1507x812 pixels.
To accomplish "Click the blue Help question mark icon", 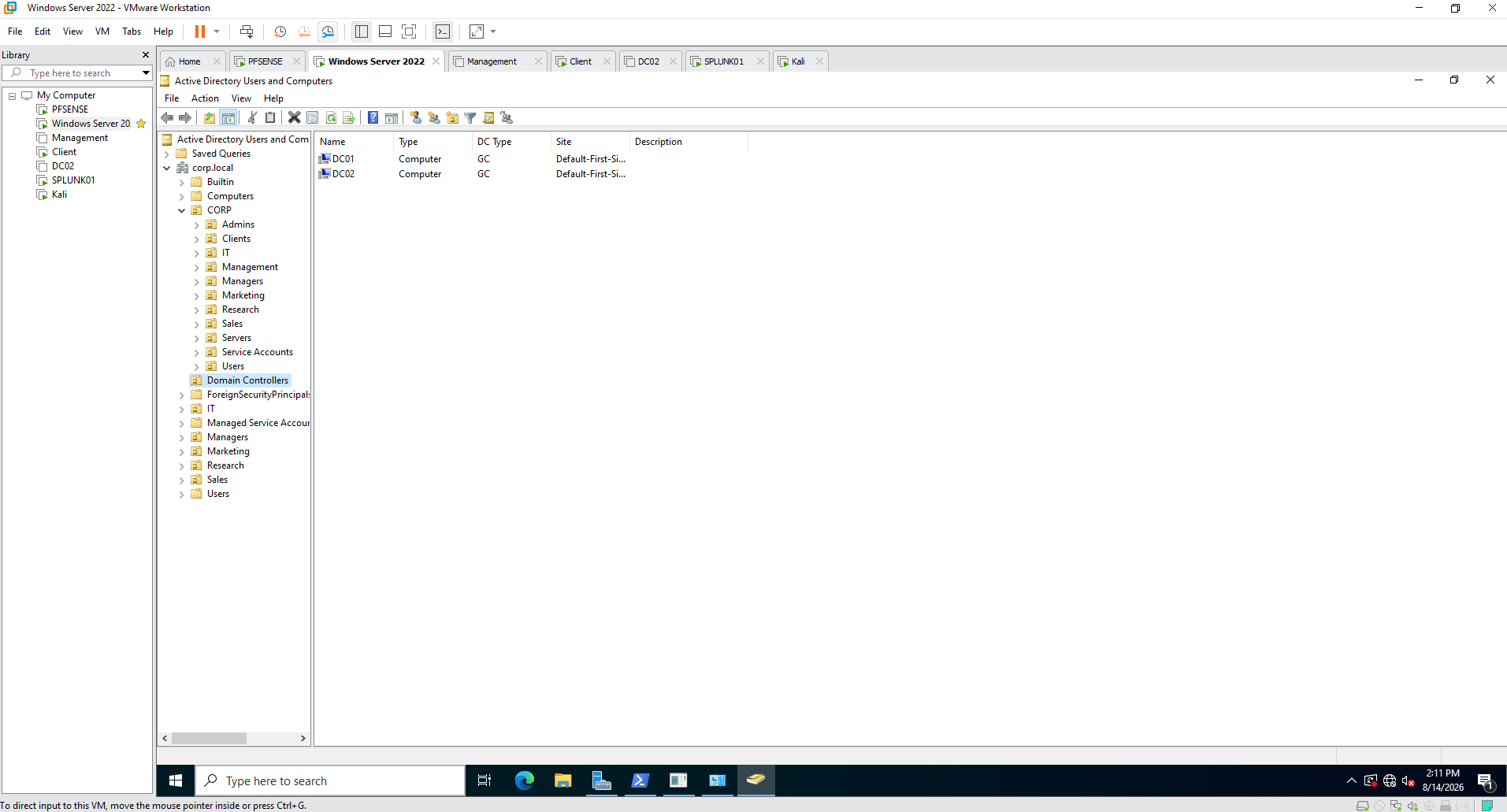I will tap(373, 117).
